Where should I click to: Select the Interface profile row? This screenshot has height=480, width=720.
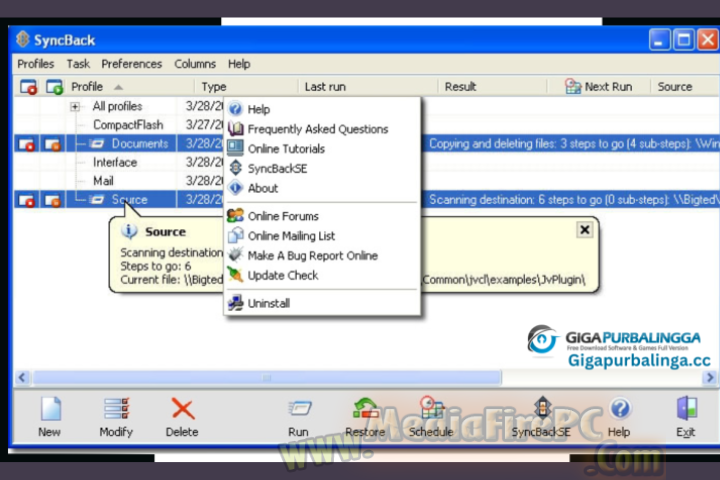coord(115,163)
